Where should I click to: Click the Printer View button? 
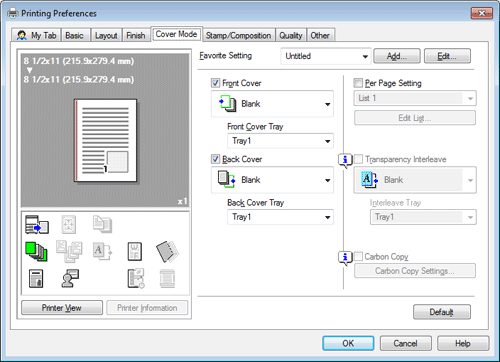[62, 308]
